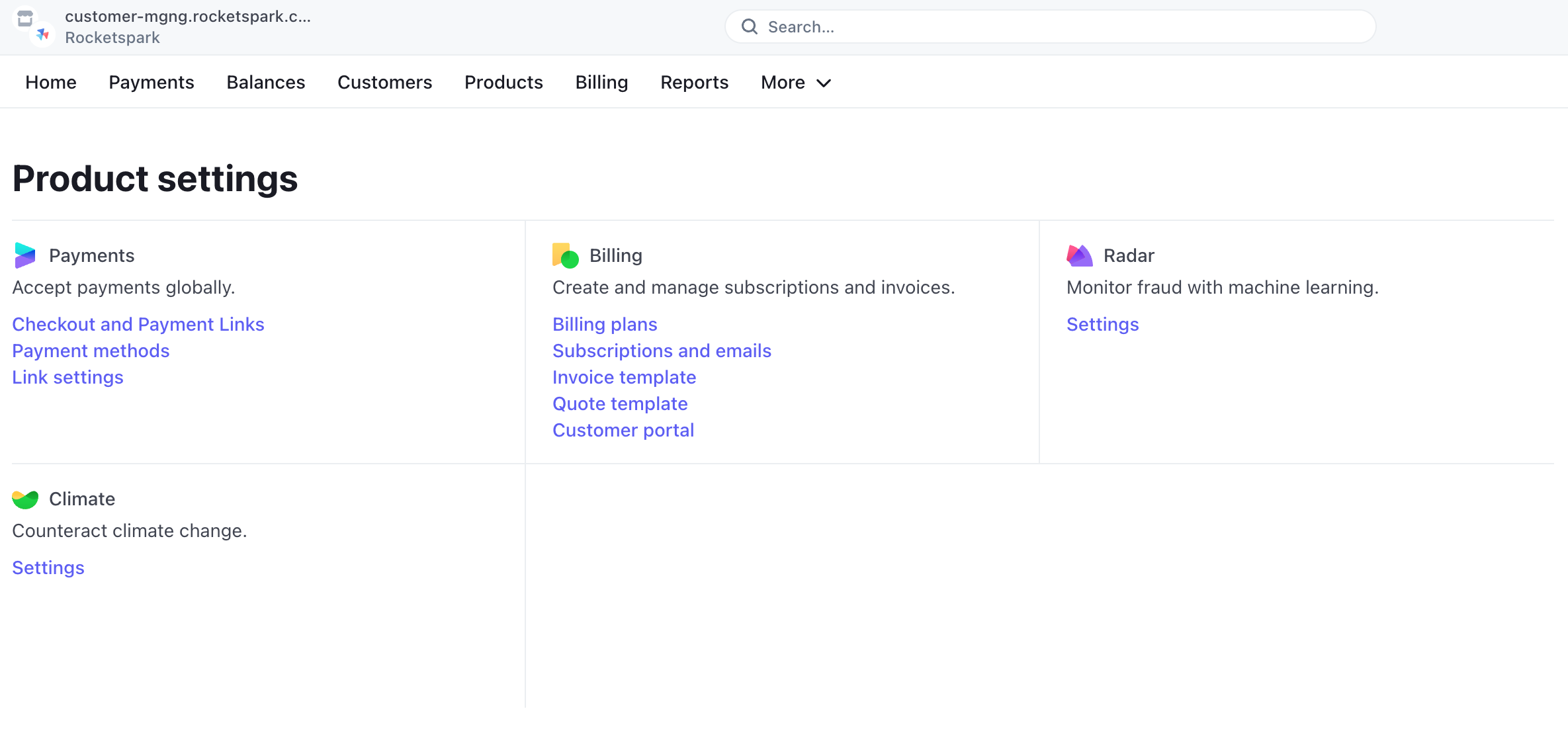Switch to the Reports tab
The height and width of the screenshot is (754, 1568).
tap(694, 83)
